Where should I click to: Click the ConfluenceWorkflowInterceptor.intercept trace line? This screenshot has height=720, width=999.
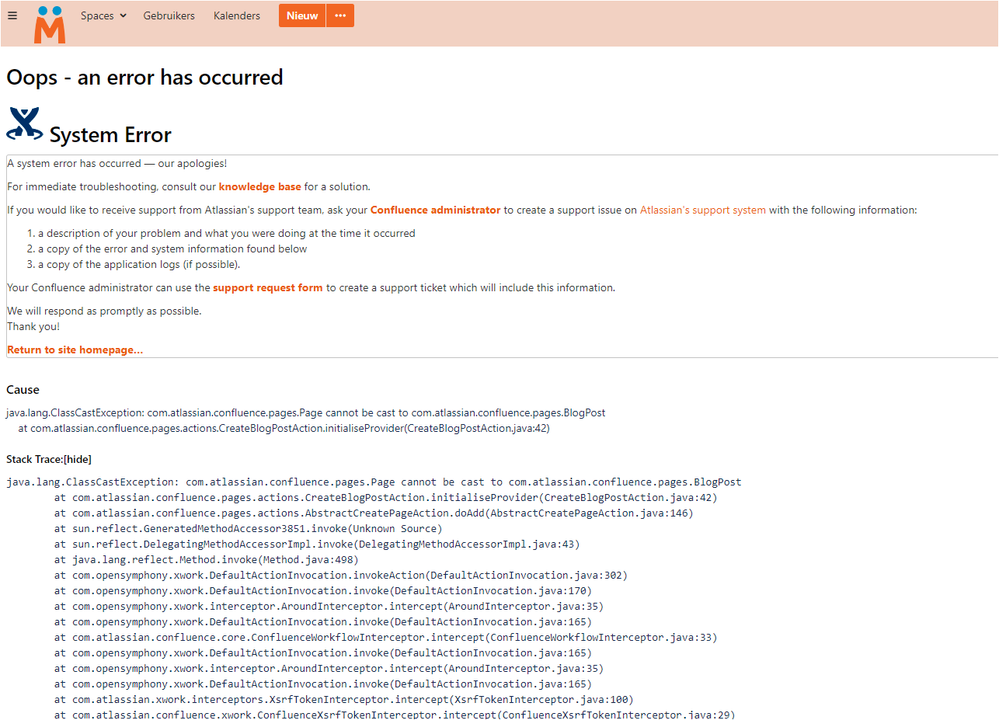385,637
